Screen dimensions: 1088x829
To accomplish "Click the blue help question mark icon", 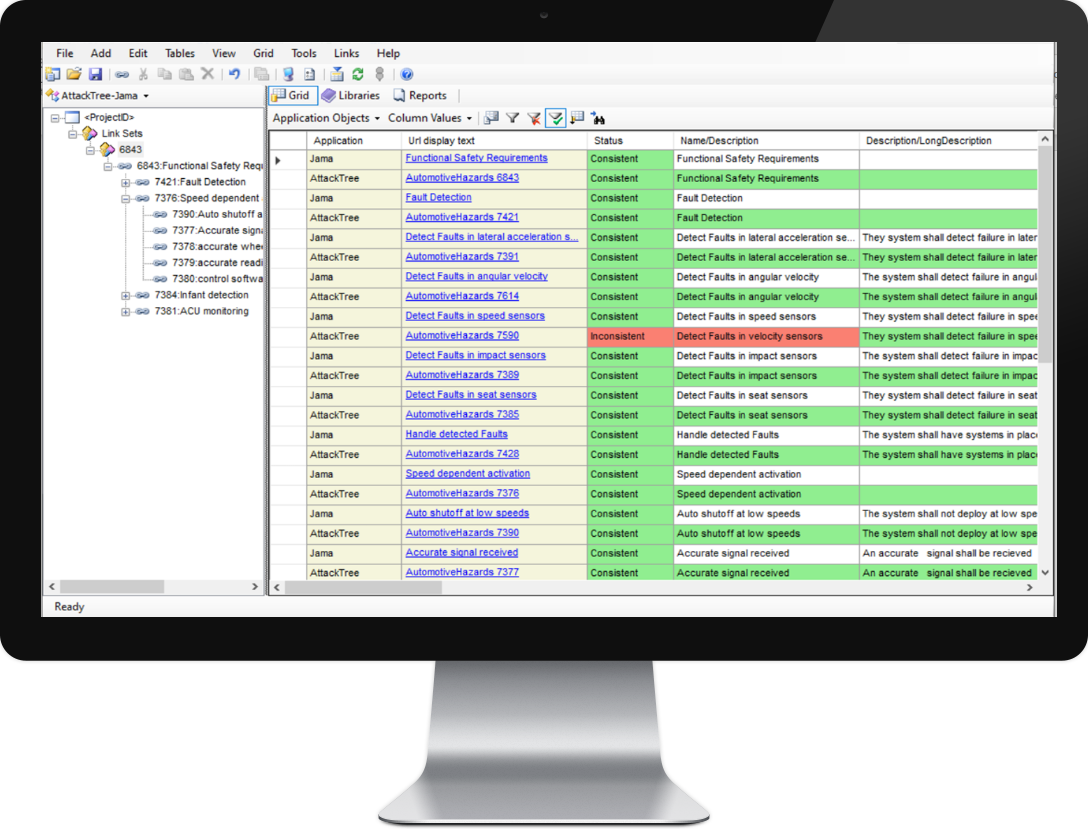I will point(407,74).
